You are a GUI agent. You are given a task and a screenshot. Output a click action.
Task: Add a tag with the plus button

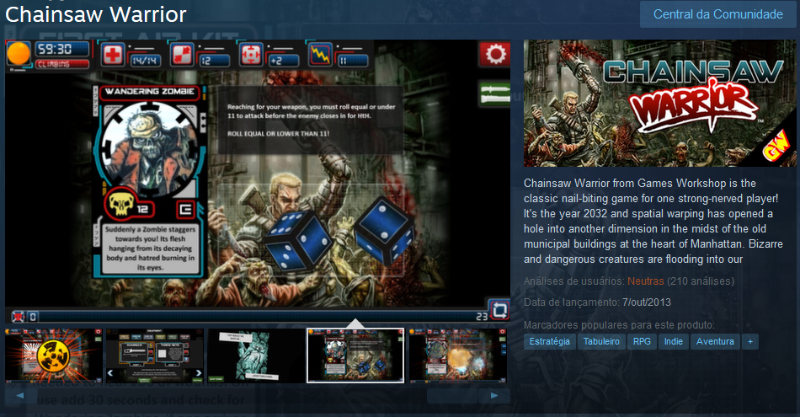pos(750,341)
